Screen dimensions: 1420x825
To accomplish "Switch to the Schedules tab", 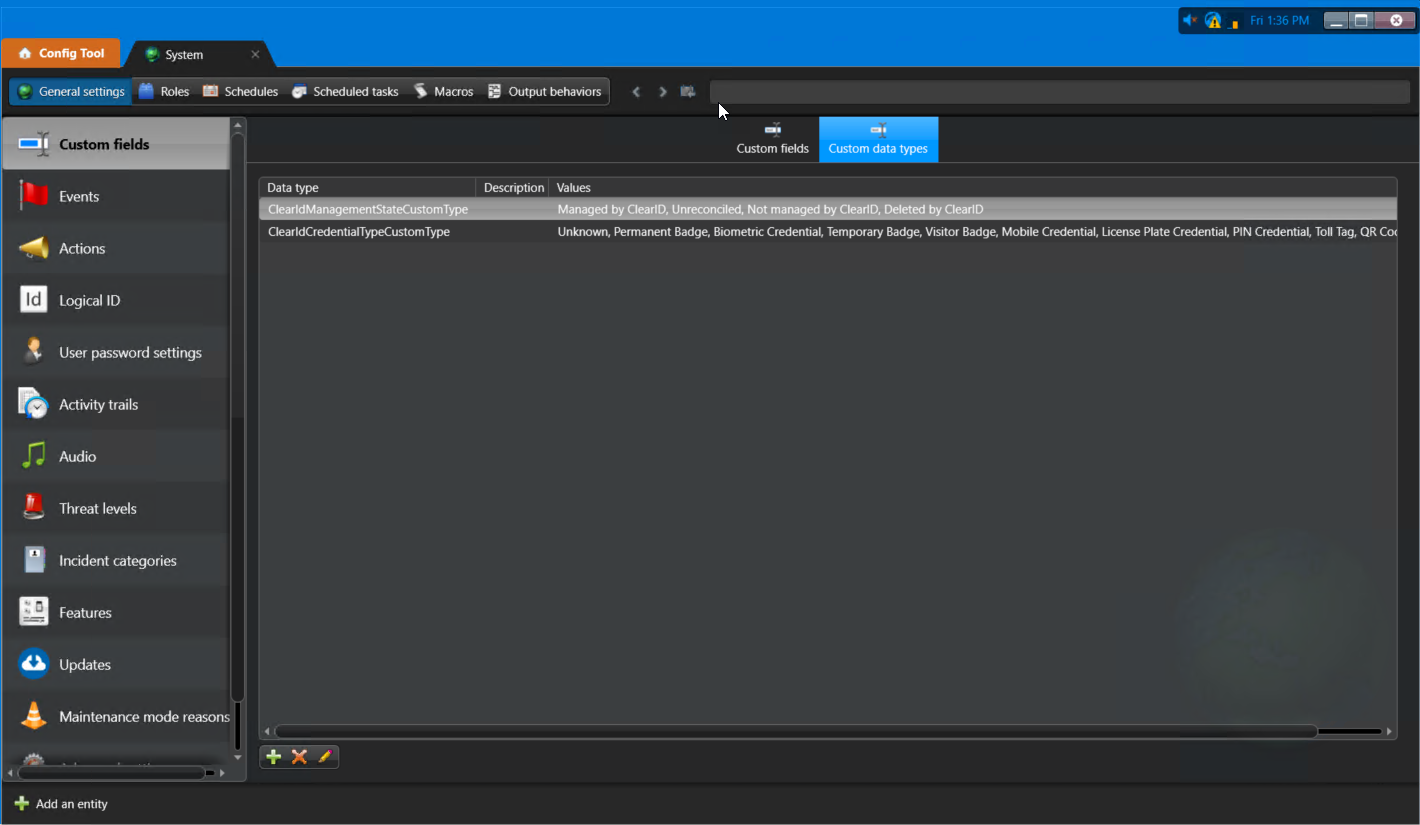I will [239, 91].
